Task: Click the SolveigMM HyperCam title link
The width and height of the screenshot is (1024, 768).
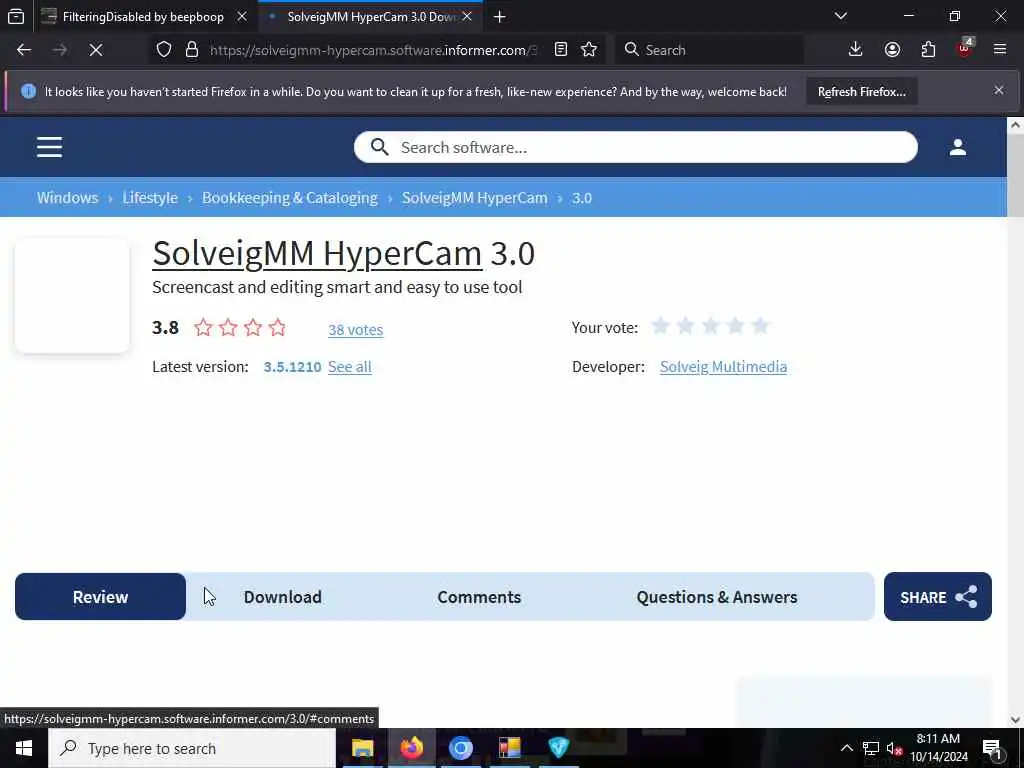Action: click(317, 253)
